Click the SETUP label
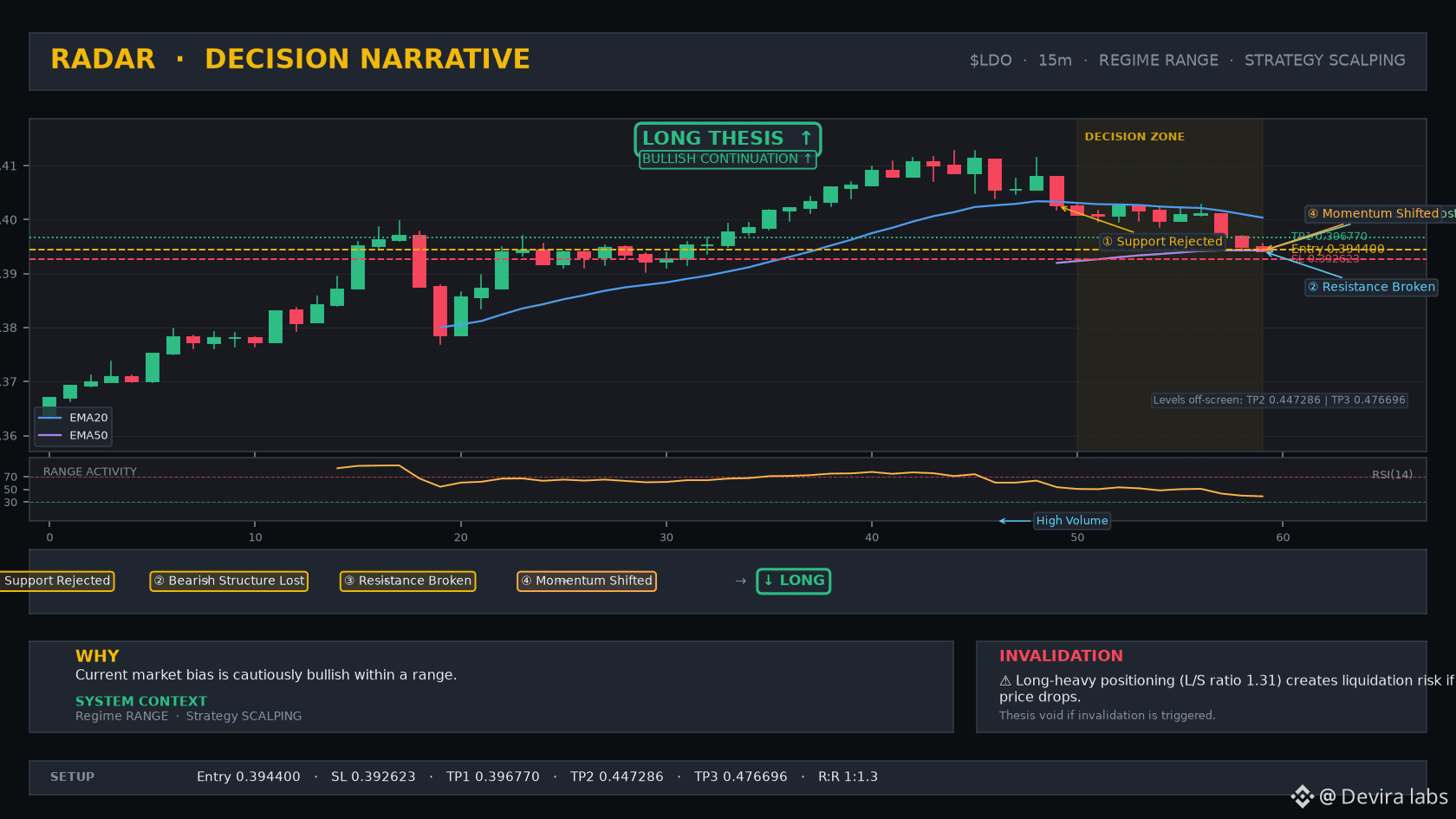This screenshot has width=1456, height=819. (72, 777)
